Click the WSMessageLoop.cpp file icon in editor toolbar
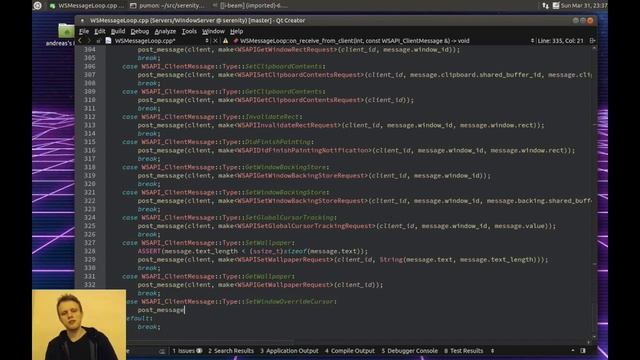The width and height of the screenshot is (640, 360). [108, 41]
